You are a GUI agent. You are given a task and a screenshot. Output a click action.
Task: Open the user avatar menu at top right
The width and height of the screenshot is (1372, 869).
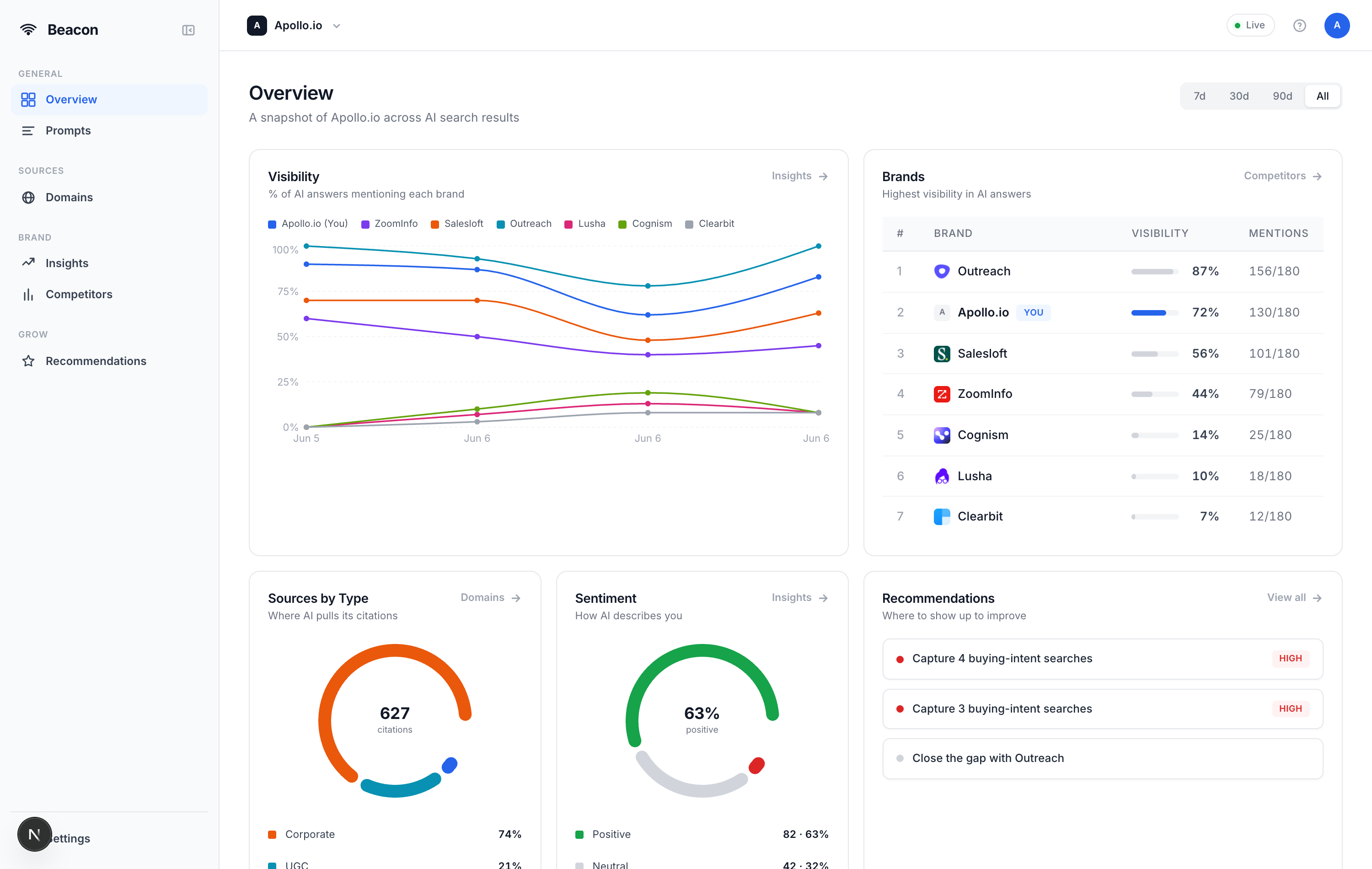1337,26
